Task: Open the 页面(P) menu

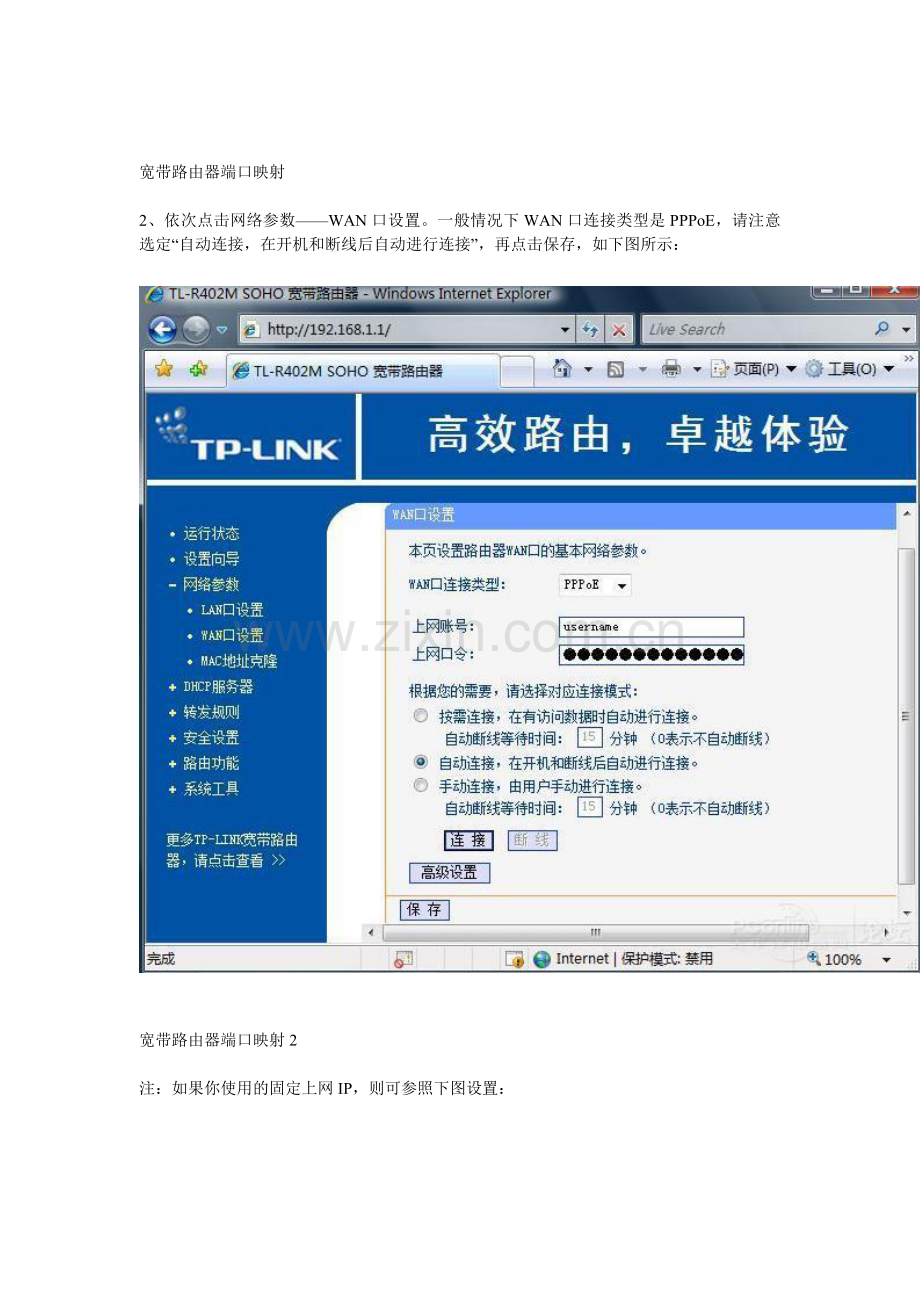Action: (x=755, y=369)
